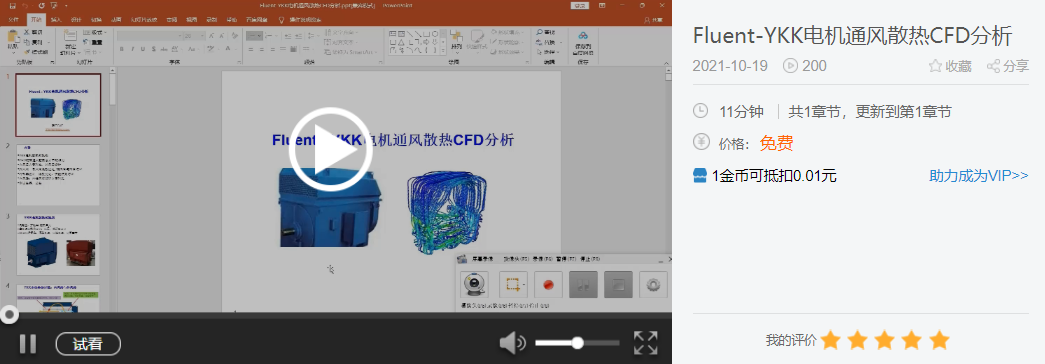The height and width of the screenshot is (364, 1045).
Task: Click the yen price icon beside 价格
Action: (700, 141)
